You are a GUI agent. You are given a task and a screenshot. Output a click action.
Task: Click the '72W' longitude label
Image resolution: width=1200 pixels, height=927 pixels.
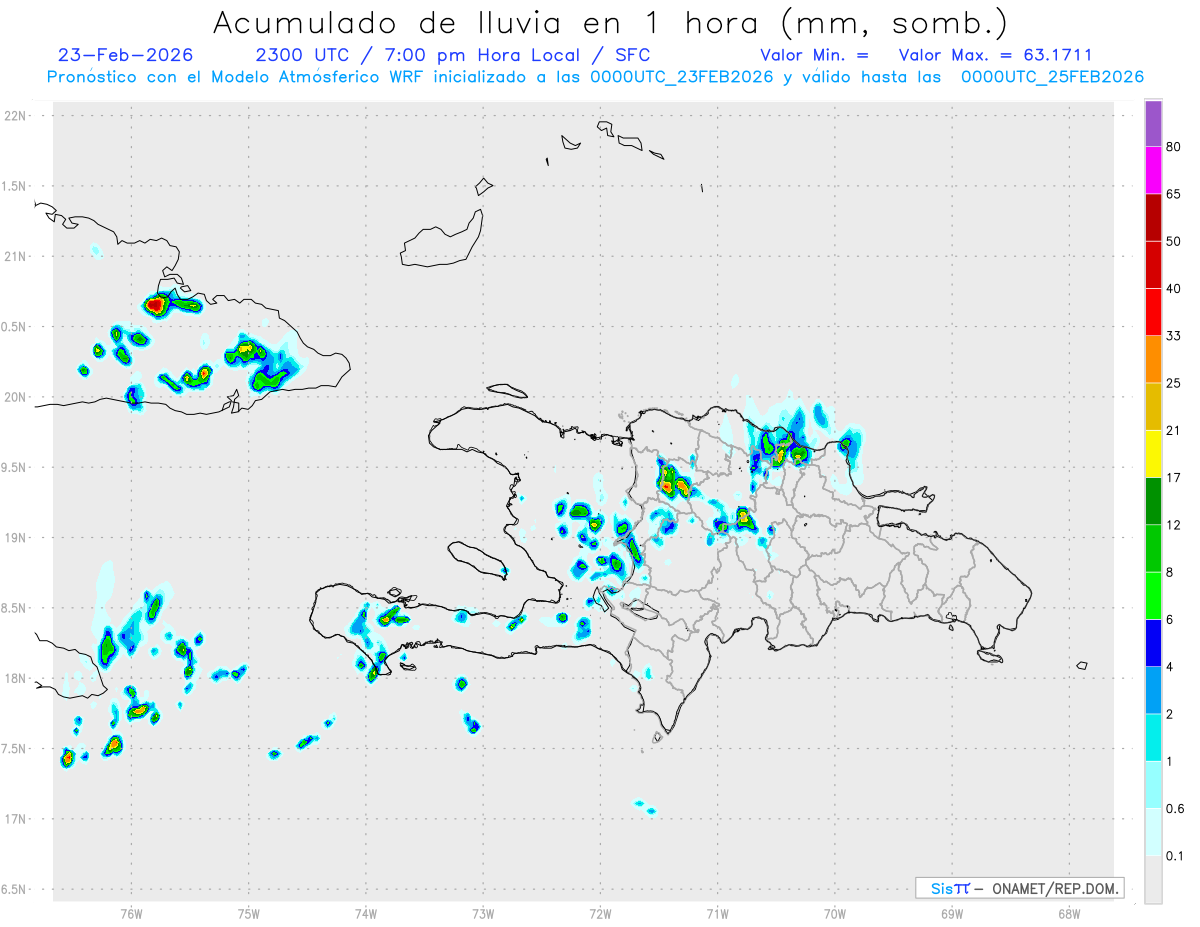(x=600, y=913)
